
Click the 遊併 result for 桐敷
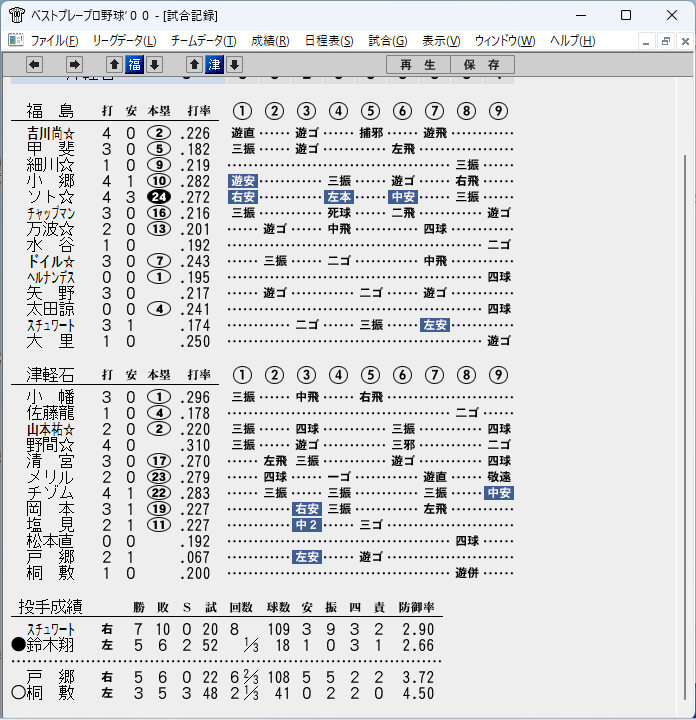[x=467, y=573]
